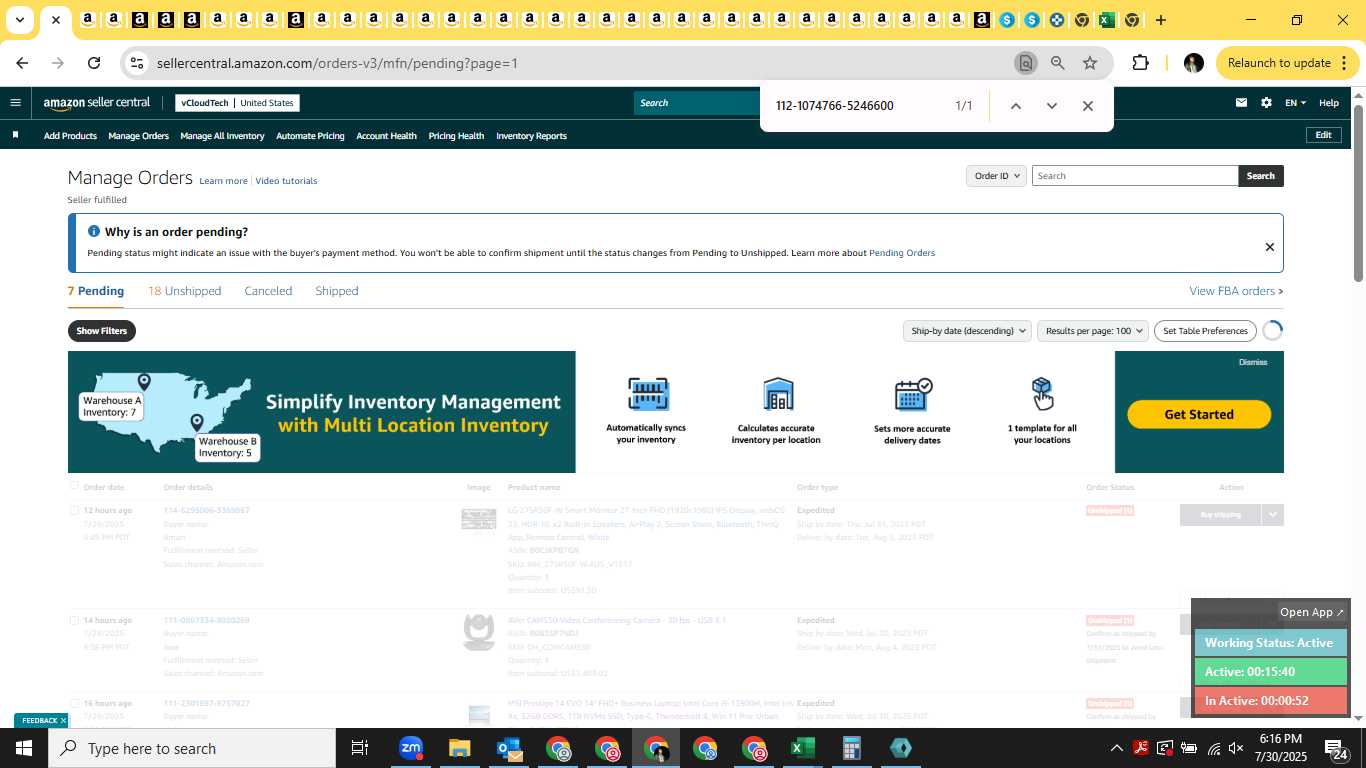Image resolution: width=1366 pixels, height=768 pixels.
Task: Switch to the Canceled orders tab
Action: 268,291
